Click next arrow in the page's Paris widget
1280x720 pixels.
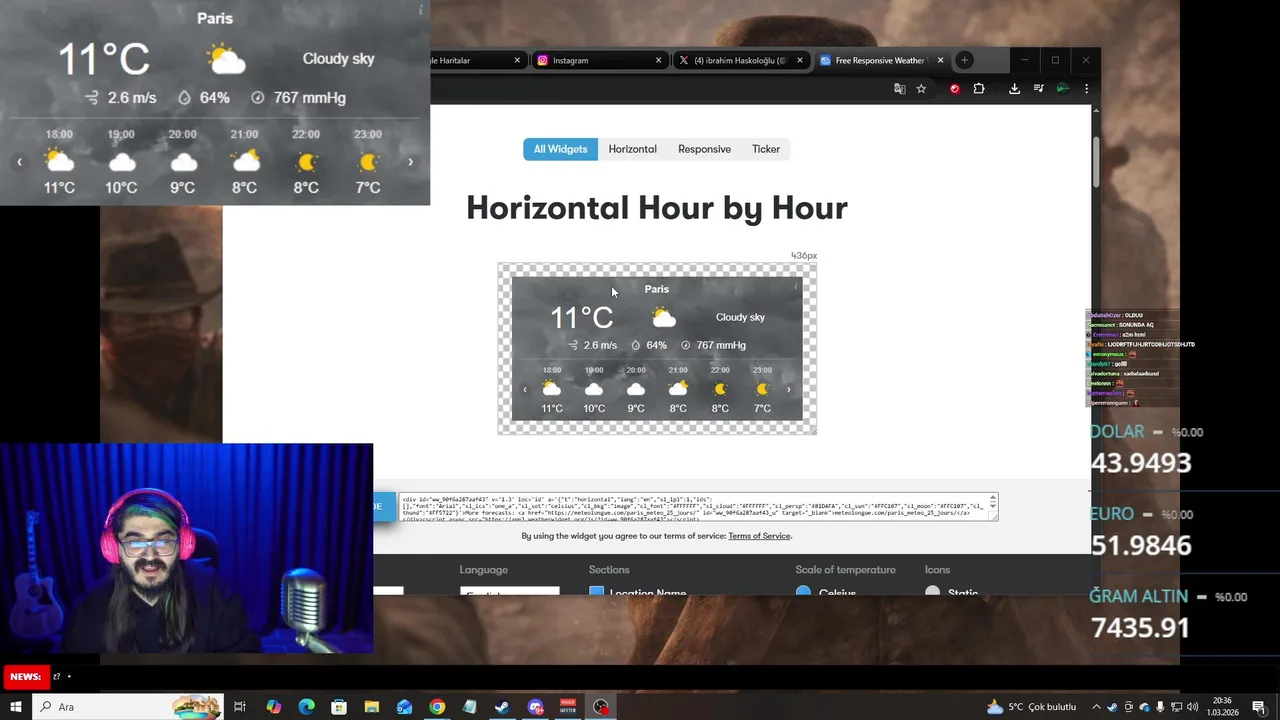788,390
